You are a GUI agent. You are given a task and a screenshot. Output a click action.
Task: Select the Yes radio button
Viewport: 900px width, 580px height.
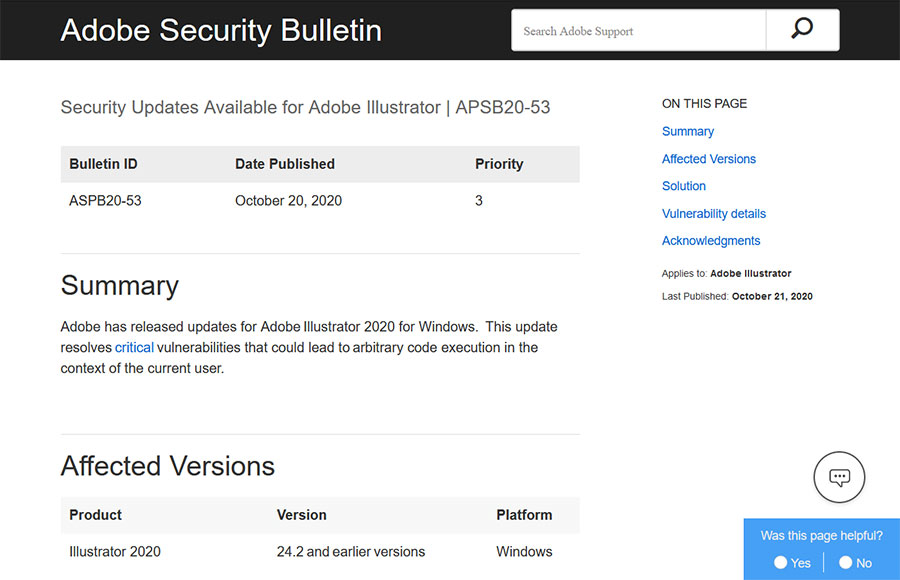pyautogui.click(x=781, y=563)
